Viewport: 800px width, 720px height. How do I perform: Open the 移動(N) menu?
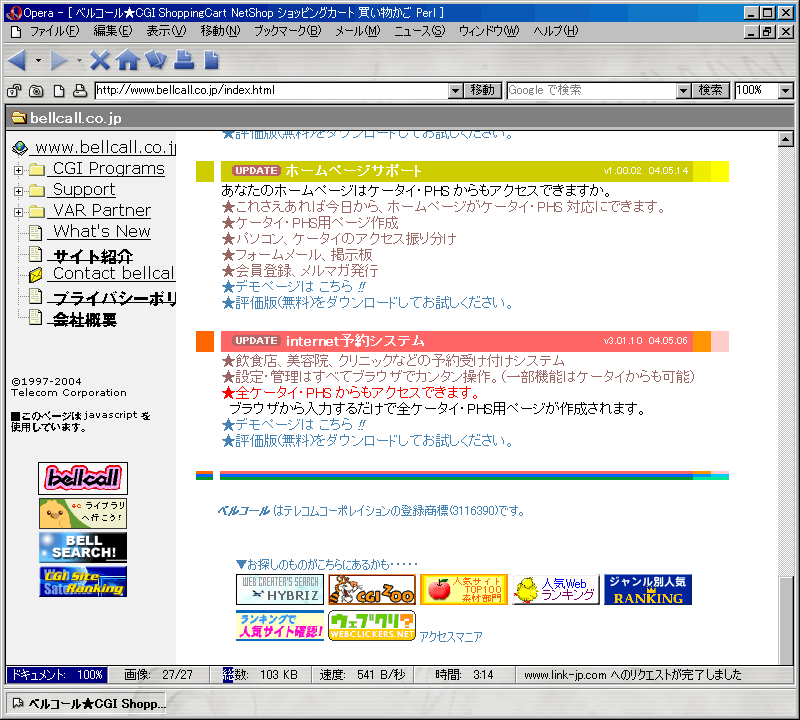tap(220, 31)
